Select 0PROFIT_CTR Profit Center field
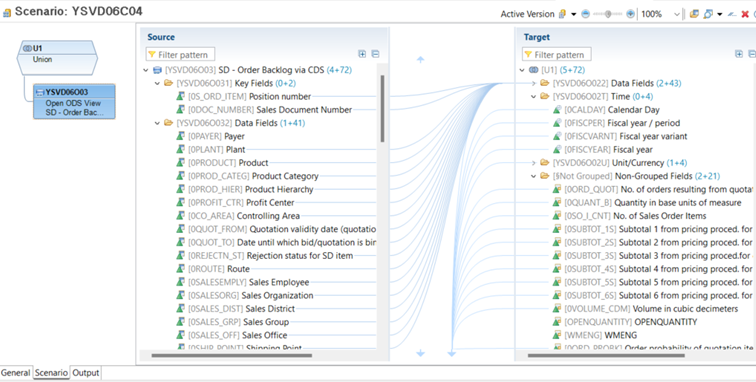The height and width of the screenshot is (382, 756). click(x=235, y=203)
